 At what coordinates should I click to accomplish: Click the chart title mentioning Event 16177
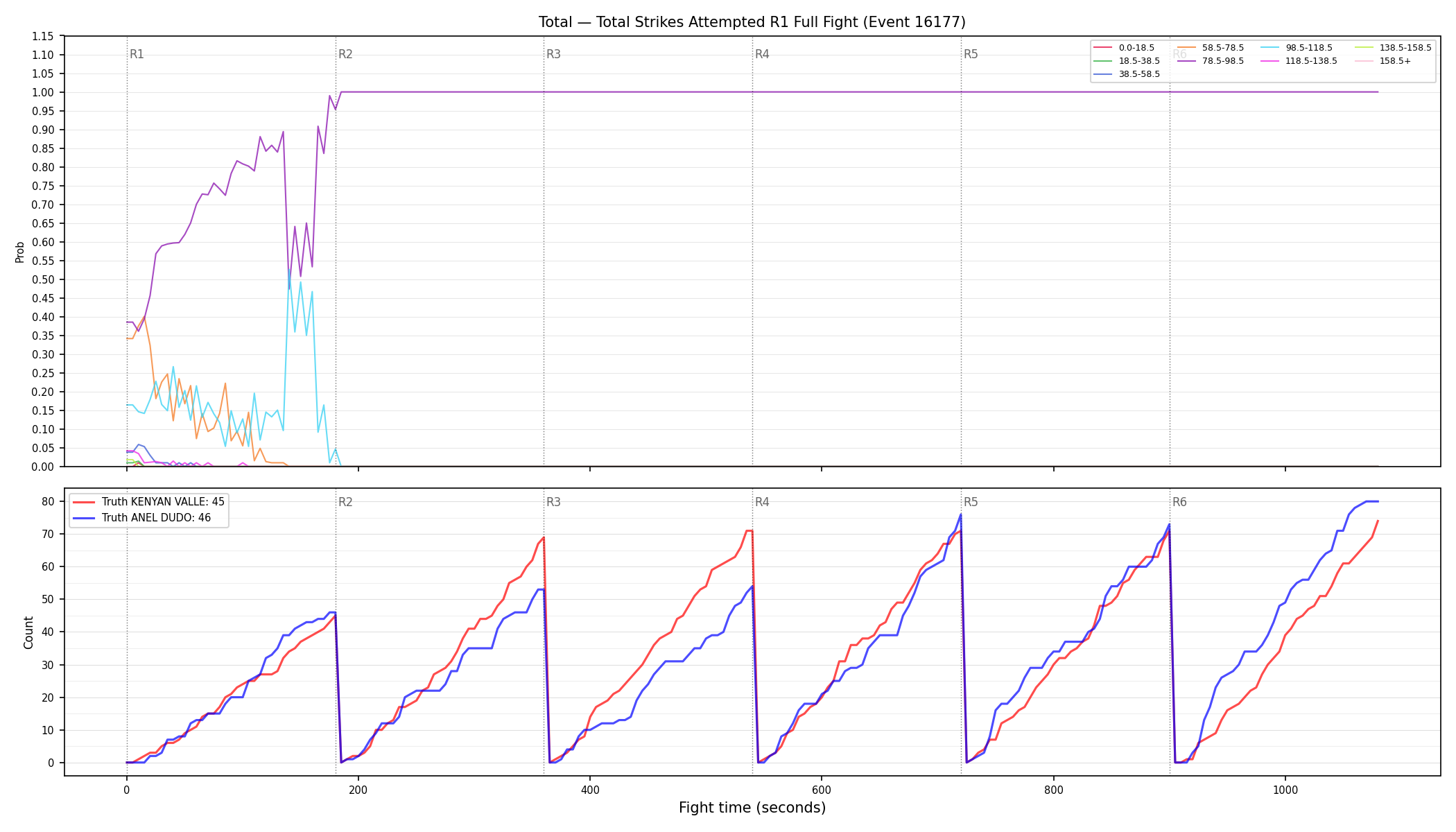point(752,22)
